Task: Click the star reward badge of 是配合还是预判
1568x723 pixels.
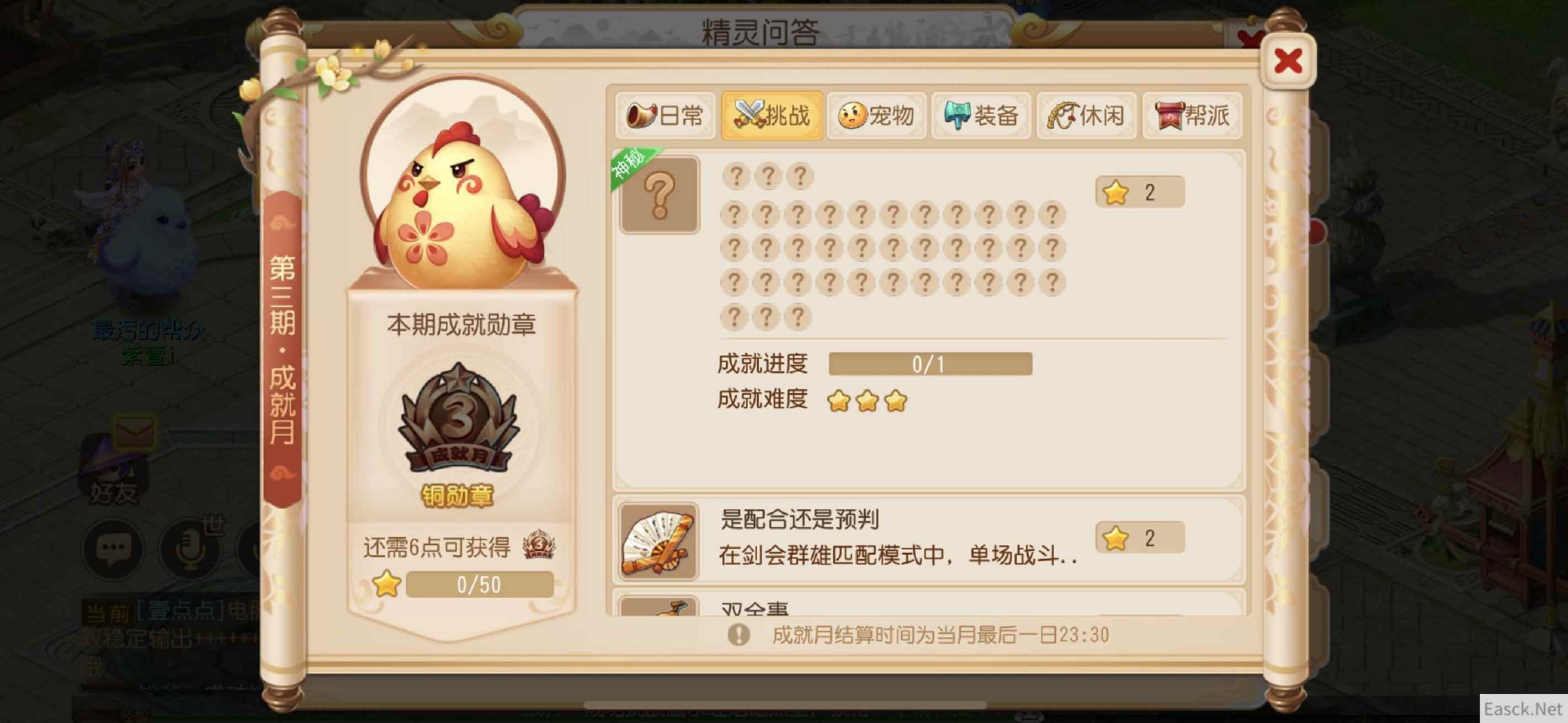Action: click(1140, 538)
